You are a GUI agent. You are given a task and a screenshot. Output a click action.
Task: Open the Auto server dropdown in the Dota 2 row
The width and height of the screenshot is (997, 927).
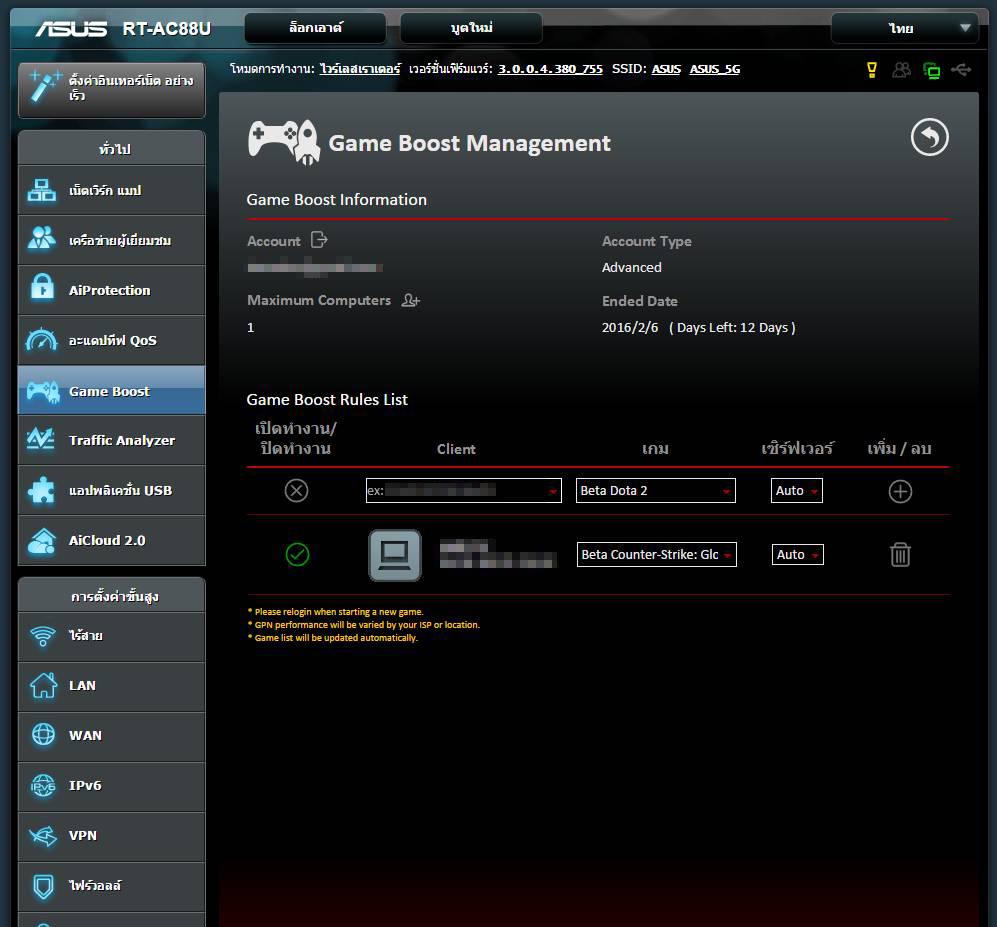coord(797,490)
